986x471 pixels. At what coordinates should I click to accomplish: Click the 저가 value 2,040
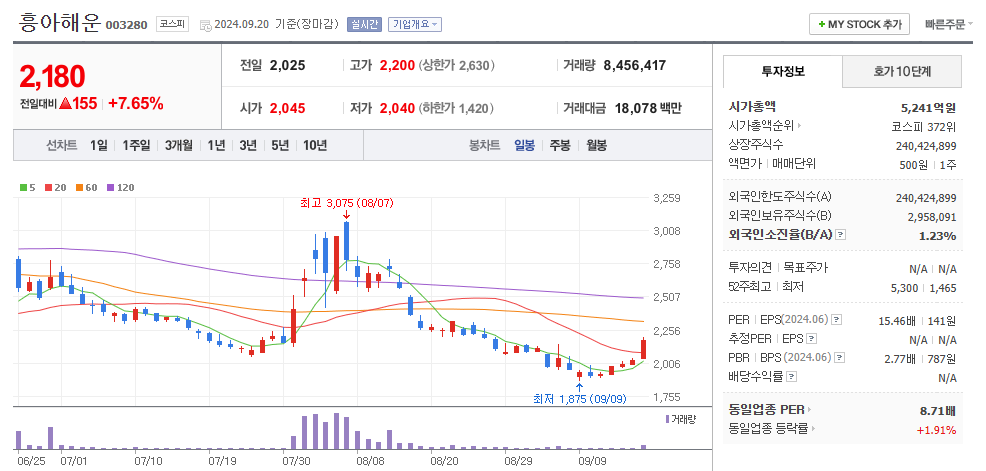[x=397, y=108]
